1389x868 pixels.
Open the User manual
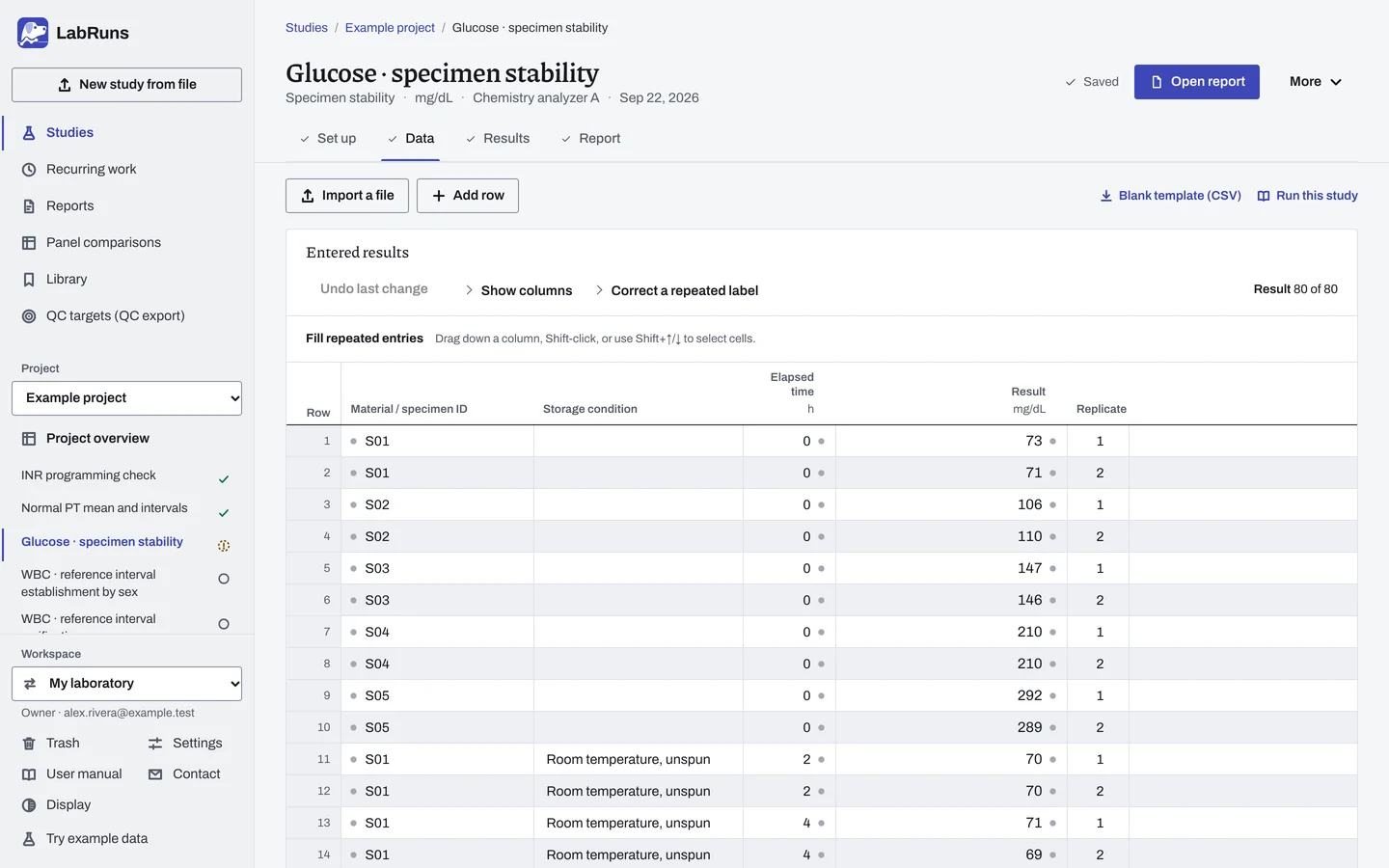click(x=72, y=774)
